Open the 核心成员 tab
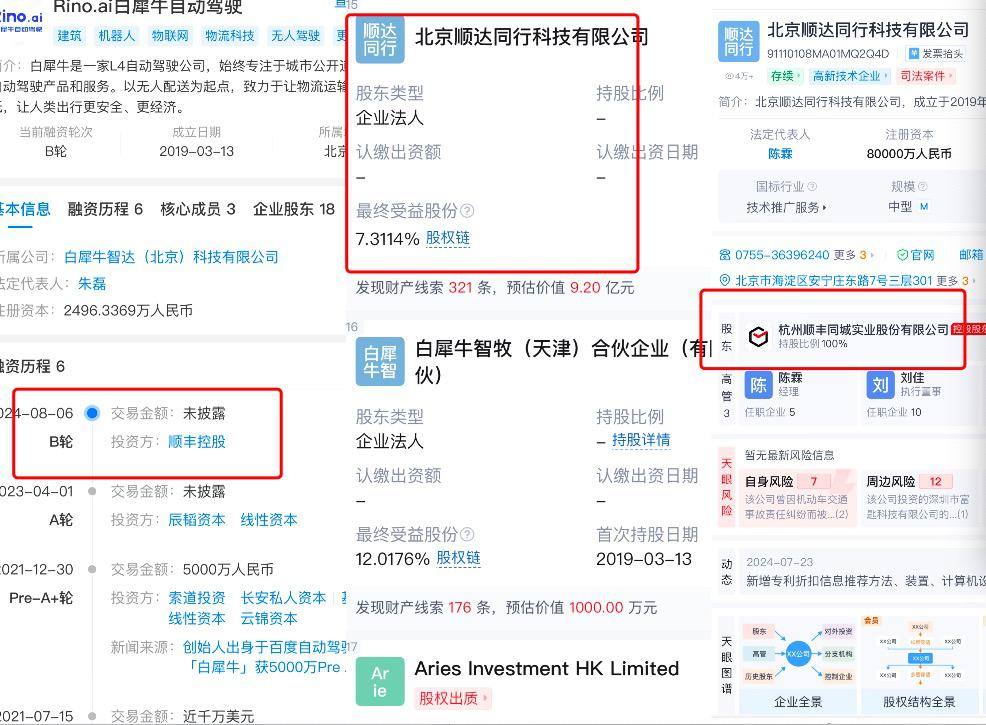The height and width of the screenshot is (725, 986). [198, 209]
